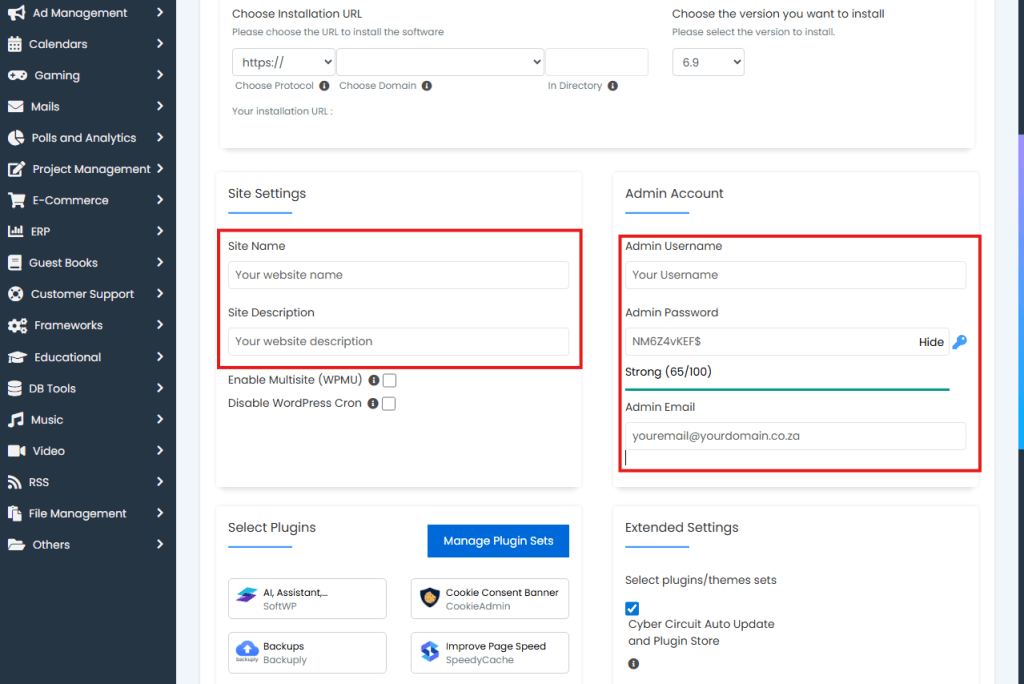Click Hide to conceal admin password
This screenshot has width=1024, height=684.
pyautogui.click(x=931, y=342)
